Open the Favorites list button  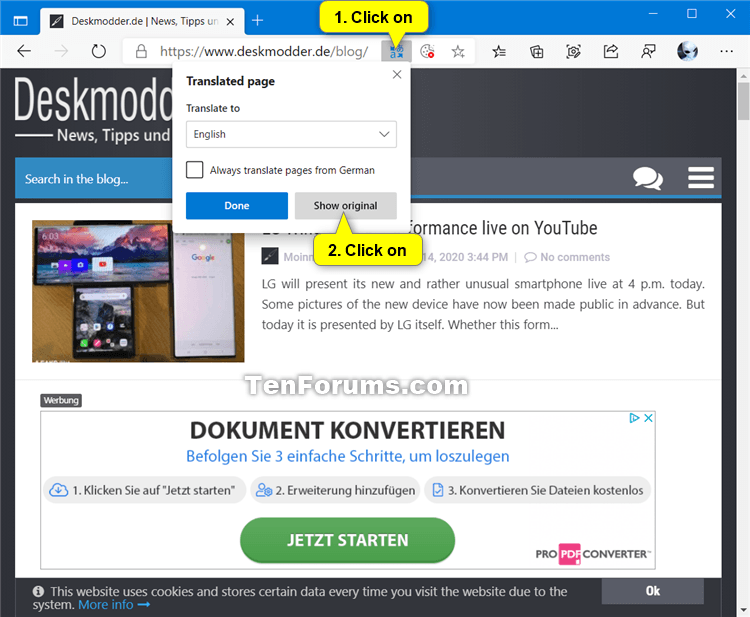coord(499,51)
